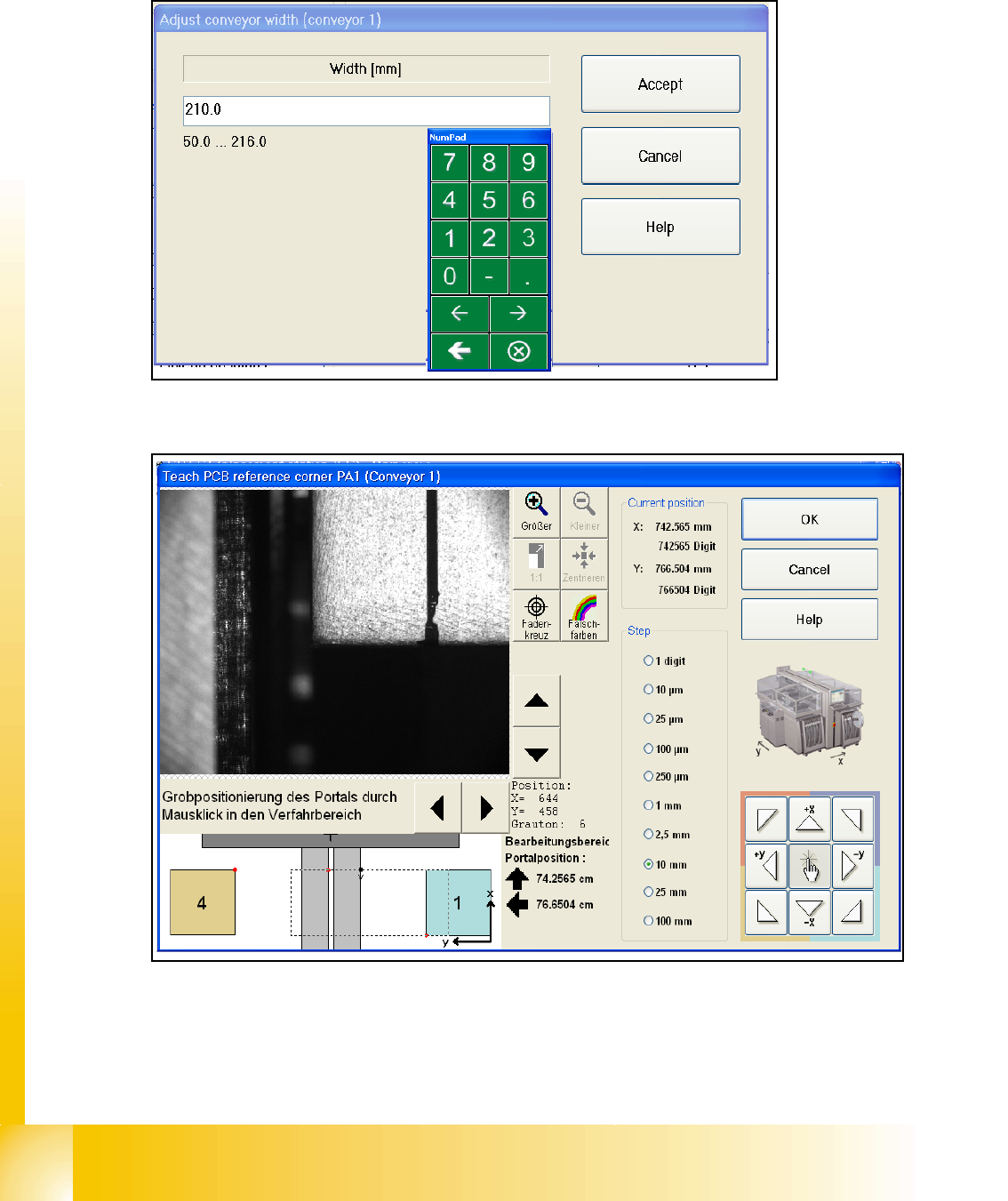This screenshot has width=1008, height=1201.
Task: Click NumPad key 1
Action: click(450, 238)
